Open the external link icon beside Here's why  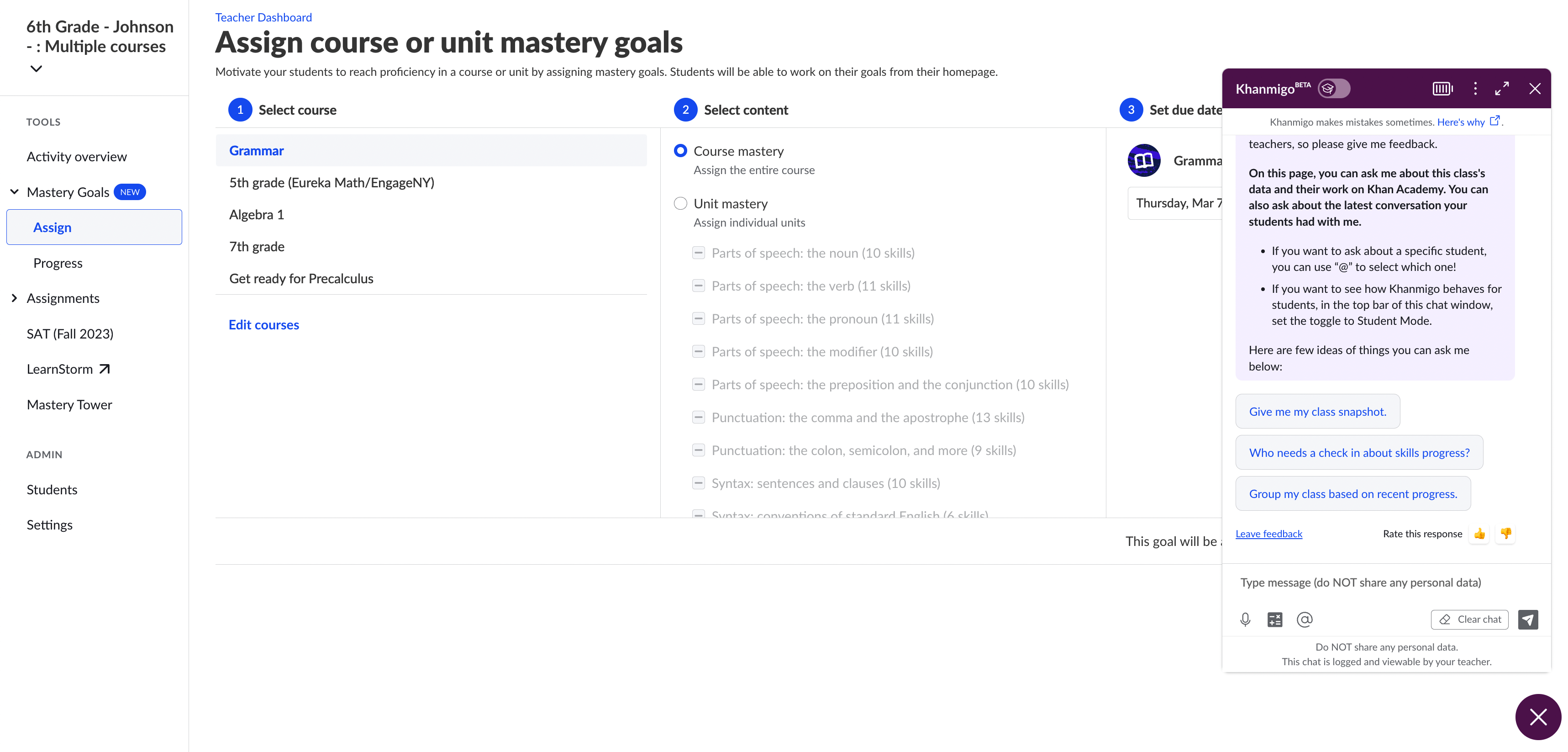[x=1494, y=121]
